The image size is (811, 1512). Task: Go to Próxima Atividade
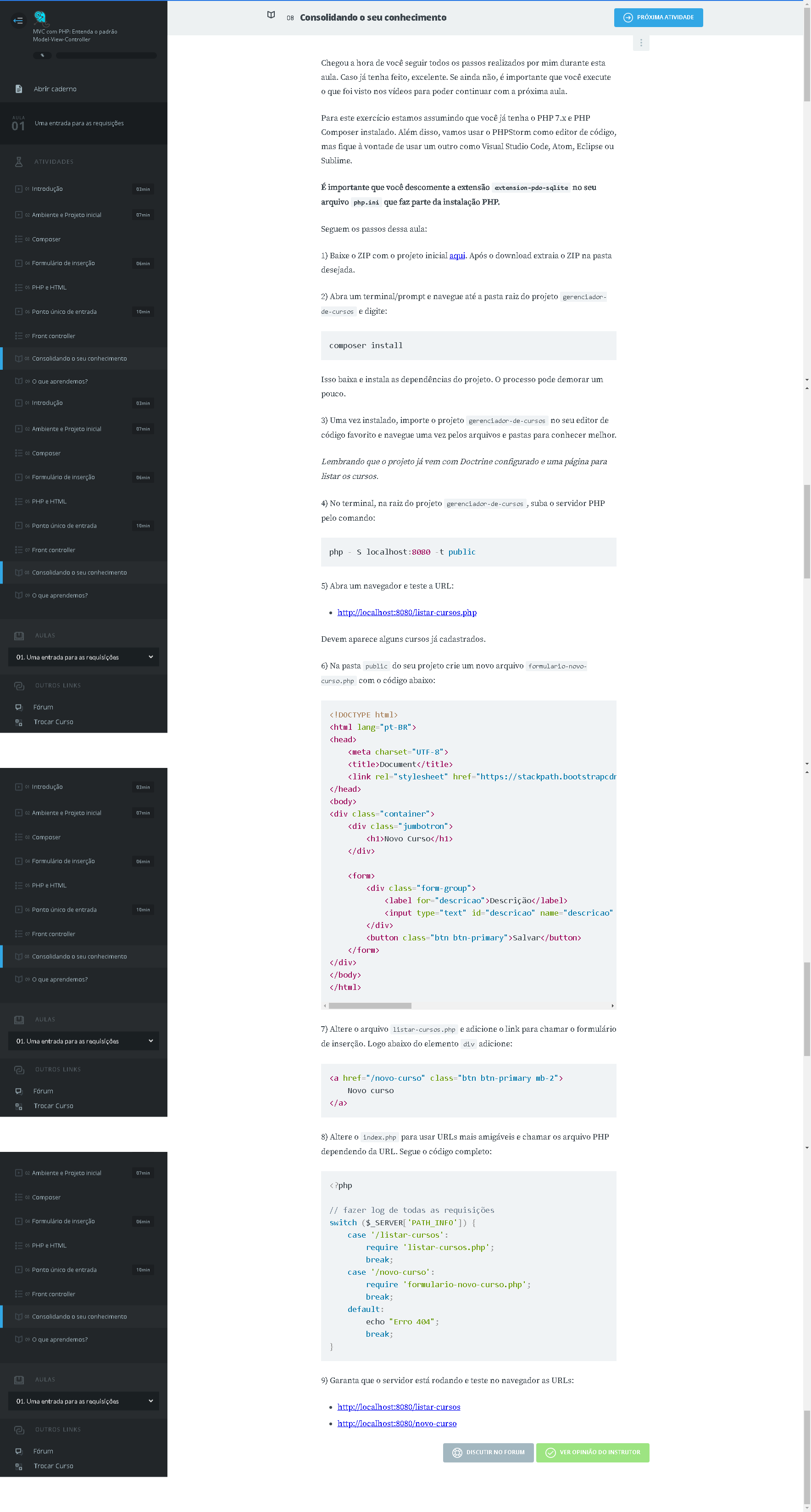(658, 17)
